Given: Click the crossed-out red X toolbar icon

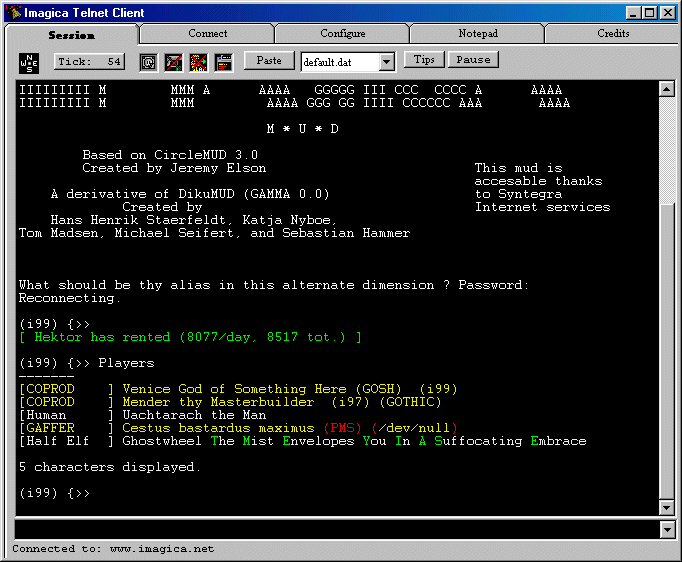Looking at the screenshot, I should click(x=173, y=62).
